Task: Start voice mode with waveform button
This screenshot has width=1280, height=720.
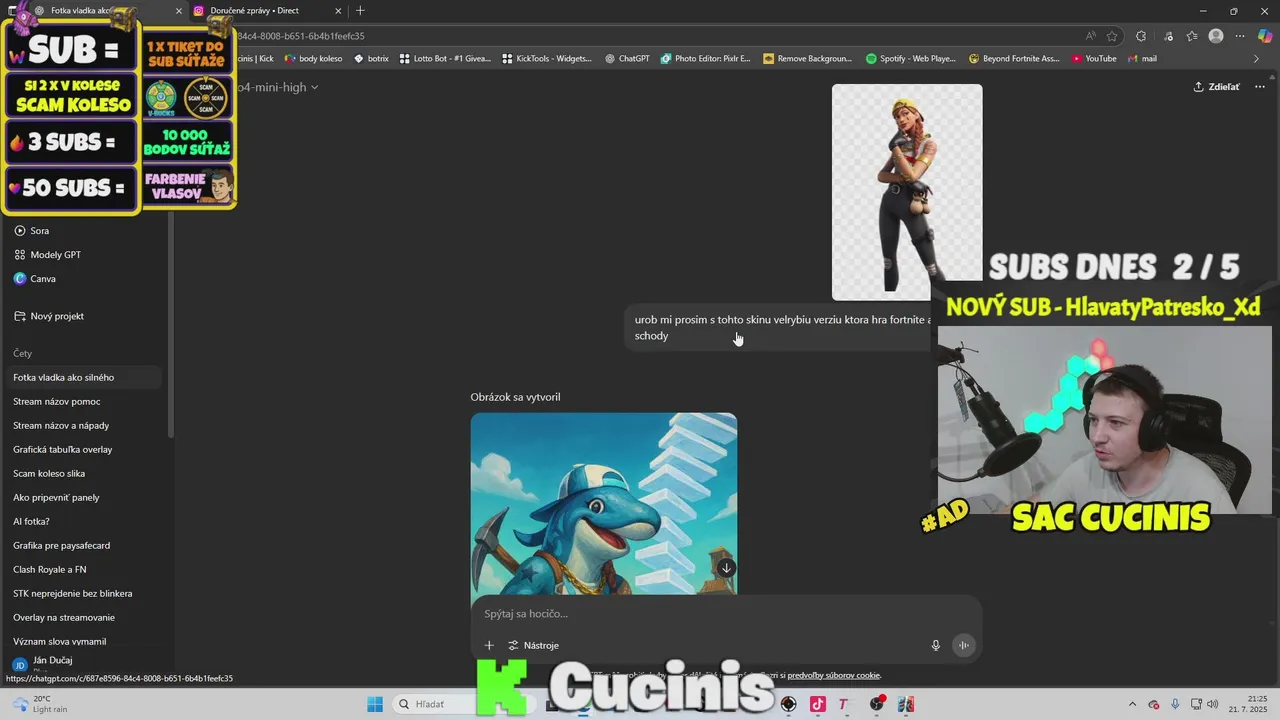Action: pyautogui.click(x=963, y=645)
